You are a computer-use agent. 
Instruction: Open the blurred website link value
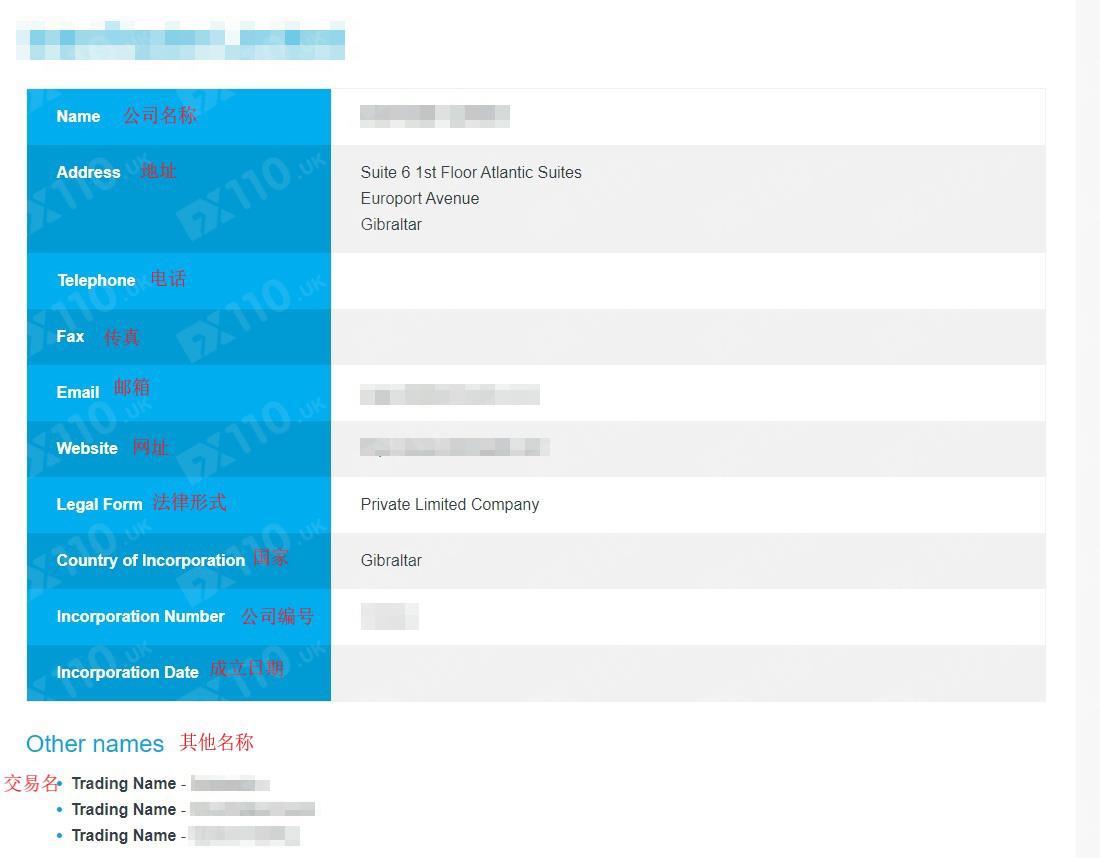455,447
